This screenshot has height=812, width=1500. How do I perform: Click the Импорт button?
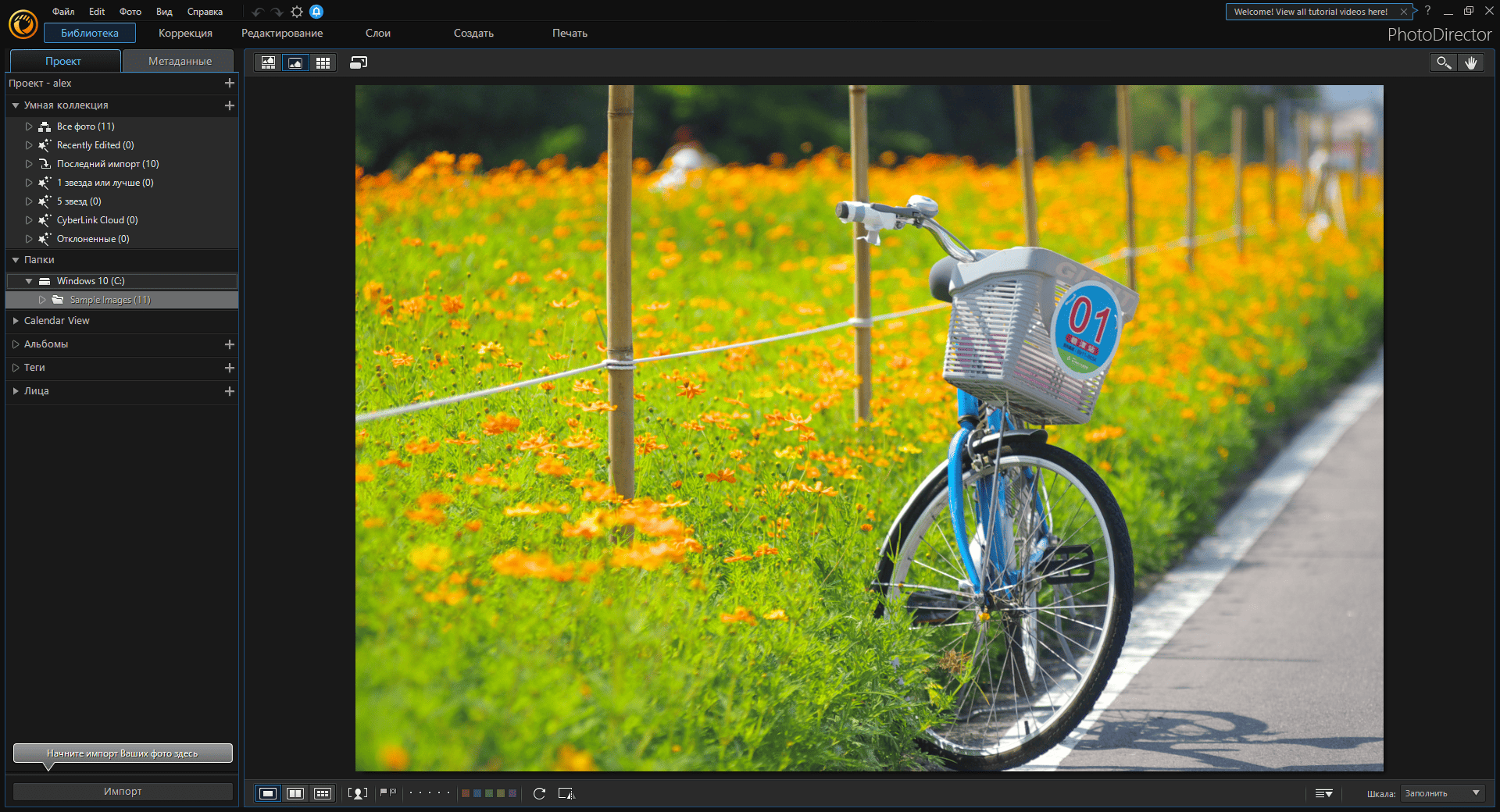pos(123,792)
